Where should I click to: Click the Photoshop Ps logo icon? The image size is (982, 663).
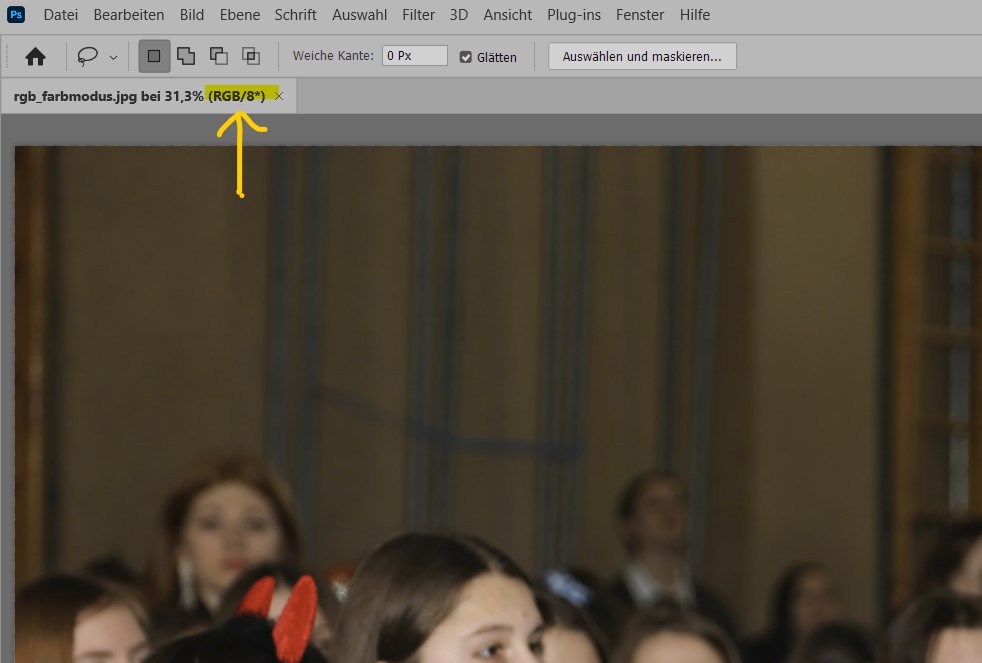click(x=16, y=14)
